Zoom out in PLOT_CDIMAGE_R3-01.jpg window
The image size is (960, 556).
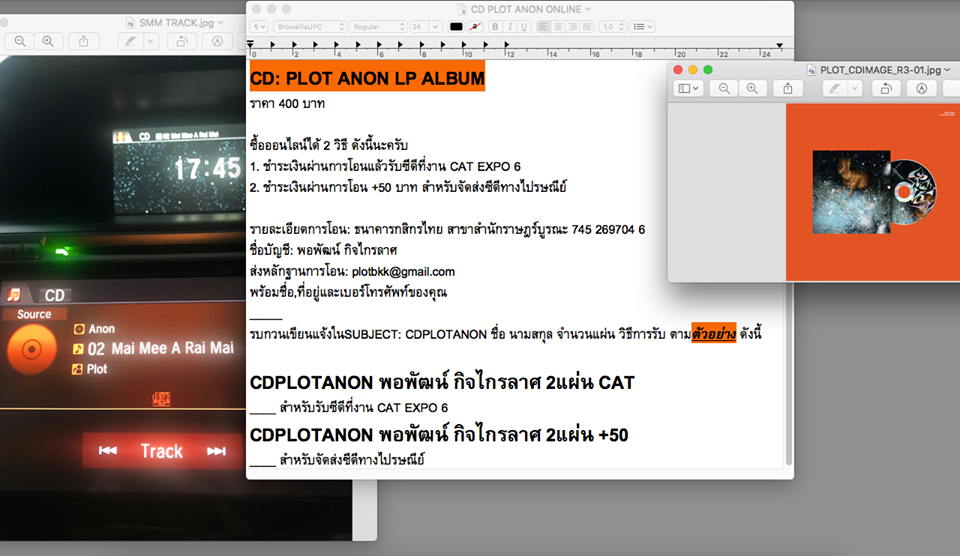[724, 88]
